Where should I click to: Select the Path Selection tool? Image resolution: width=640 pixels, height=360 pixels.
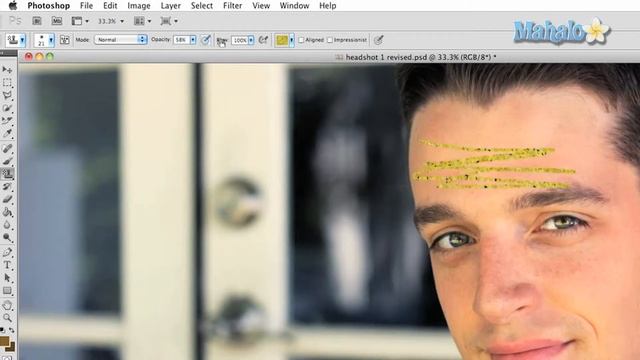(7, 278)
